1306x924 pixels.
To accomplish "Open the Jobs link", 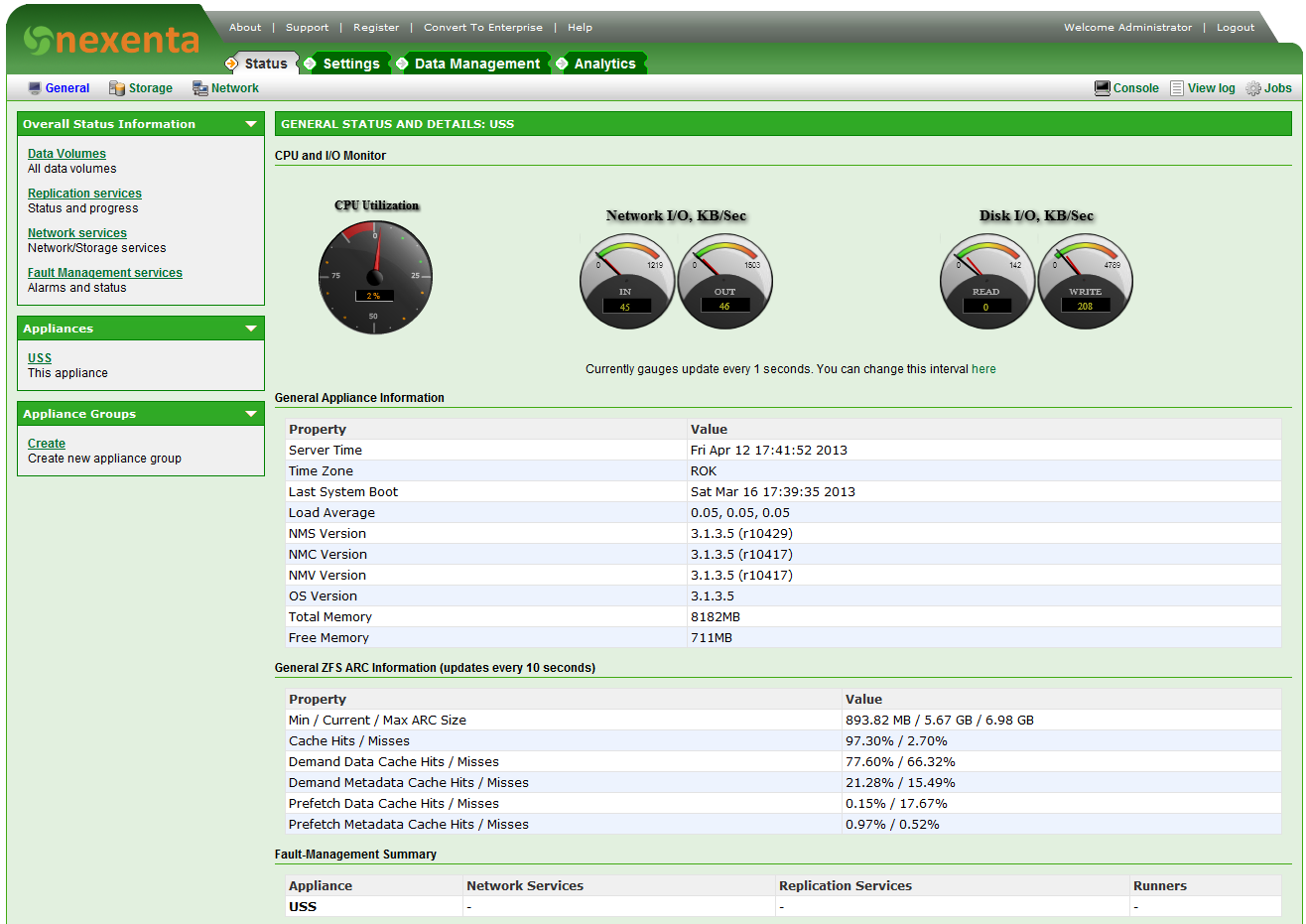I will coord(1278,88).
